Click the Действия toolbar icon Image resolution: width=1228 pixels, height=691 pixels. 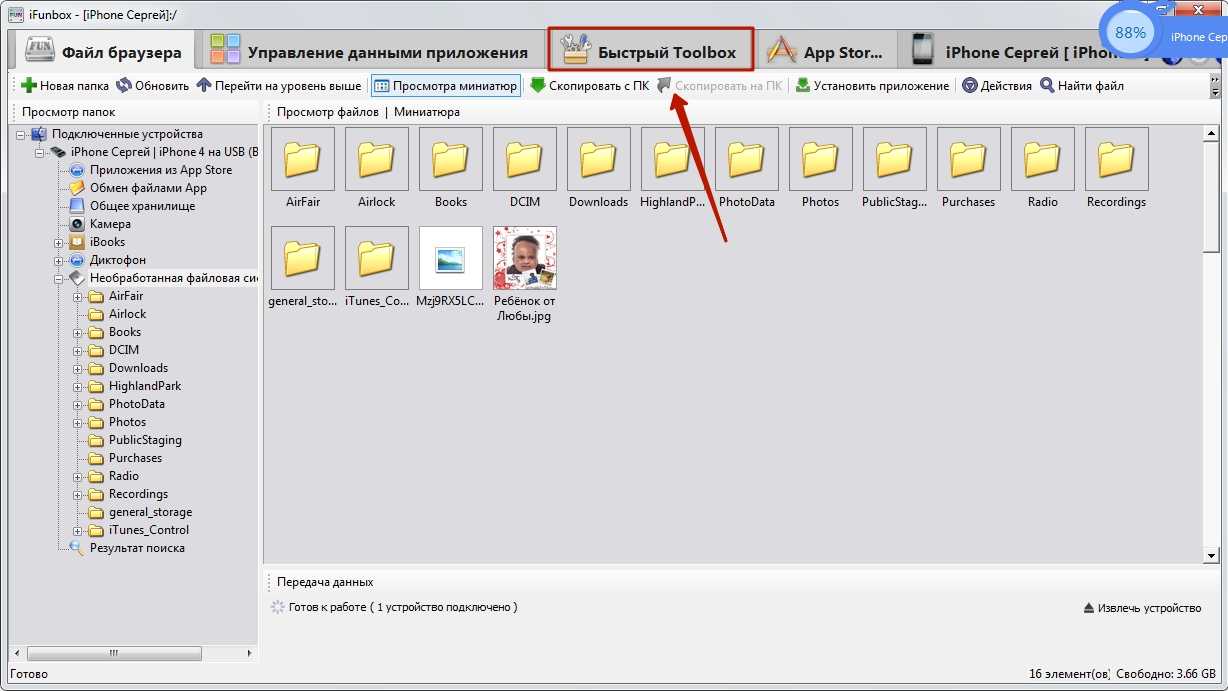pos(970,86)
